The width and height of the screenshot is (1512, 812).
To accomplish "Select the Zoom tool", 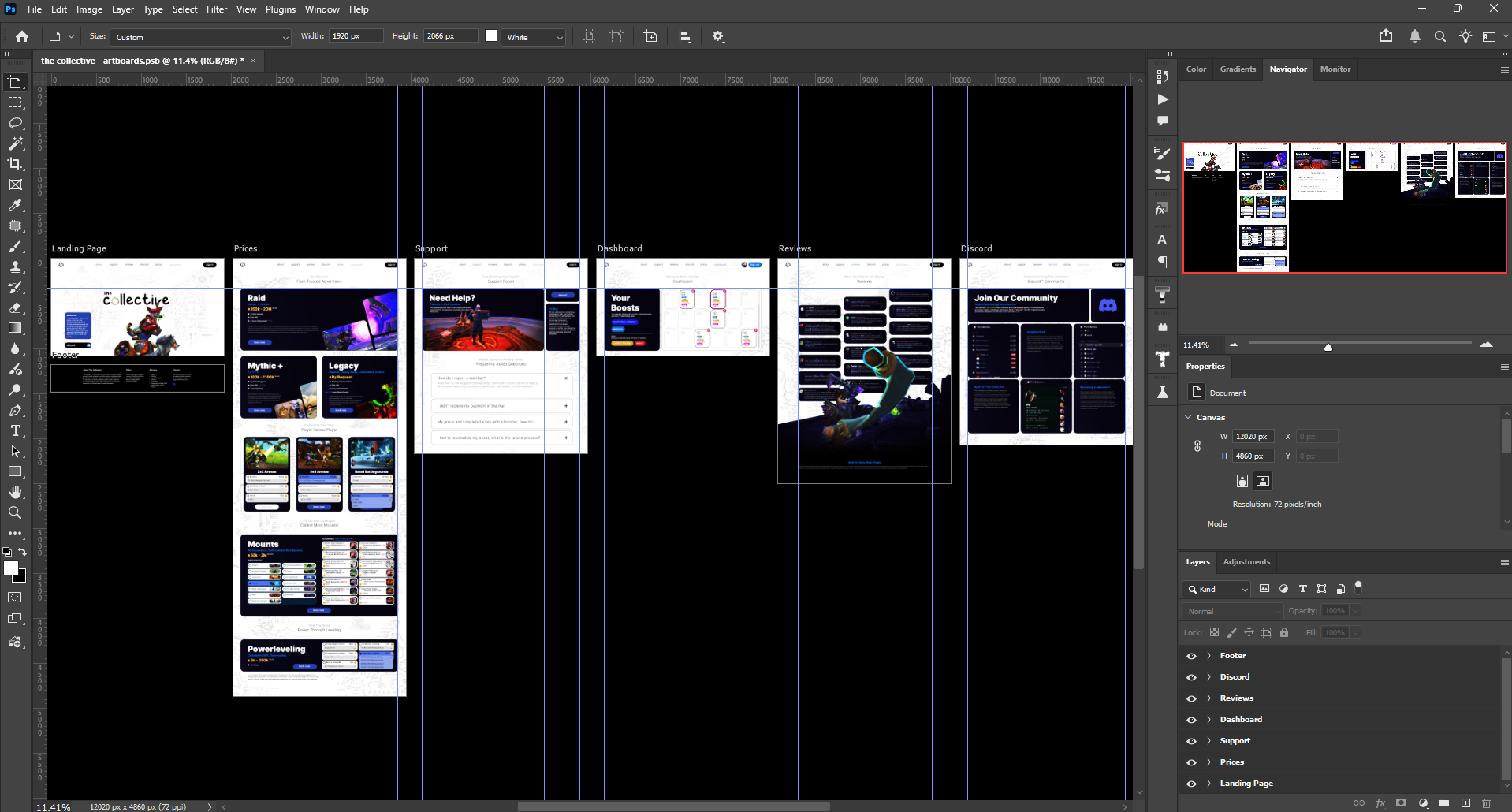I will coord(15,512).
